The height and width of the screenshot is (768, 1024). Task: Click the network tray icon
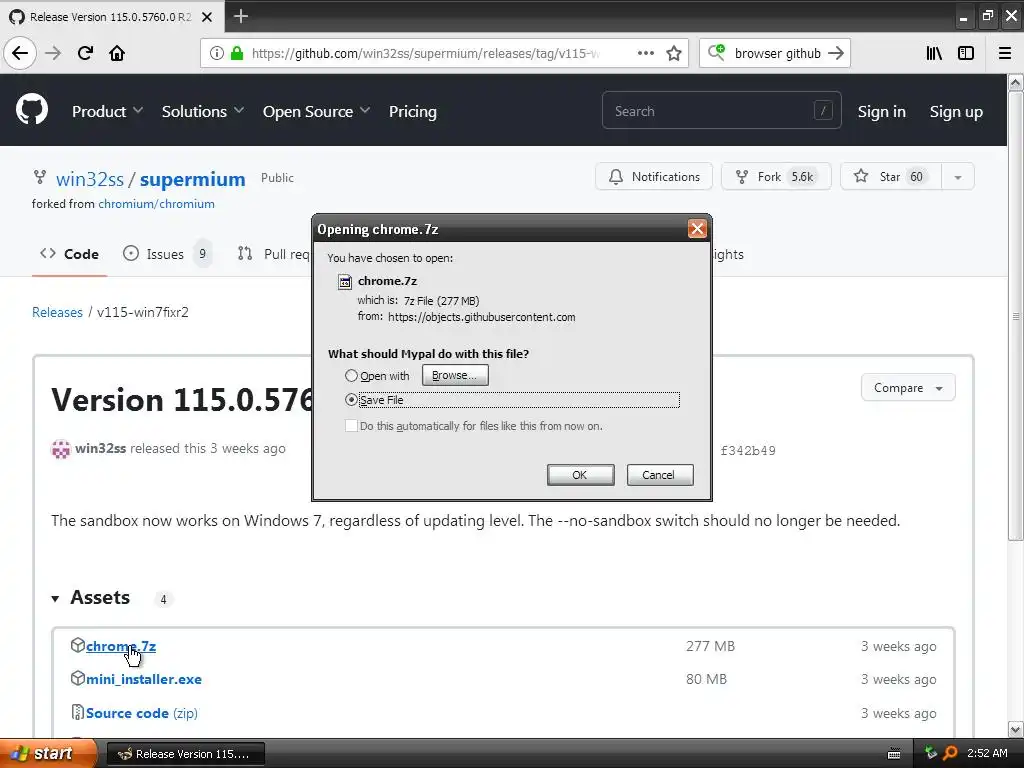pos(931,753)
